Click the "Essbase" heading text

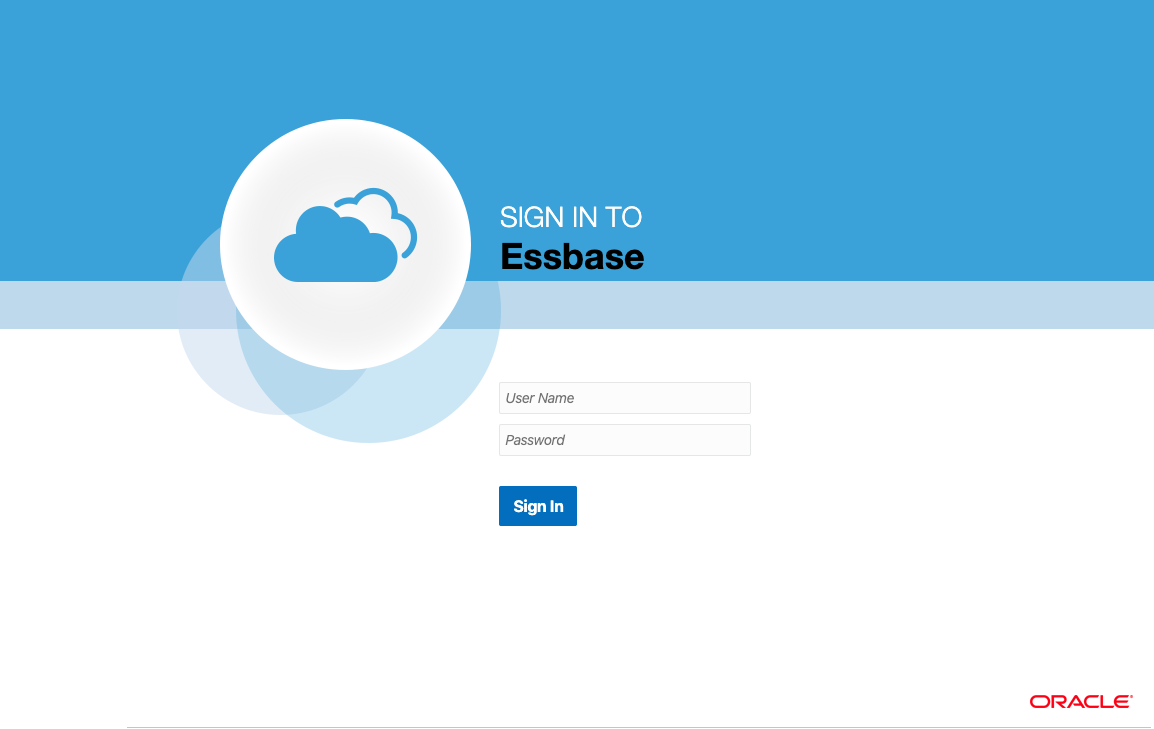(572, 257)
